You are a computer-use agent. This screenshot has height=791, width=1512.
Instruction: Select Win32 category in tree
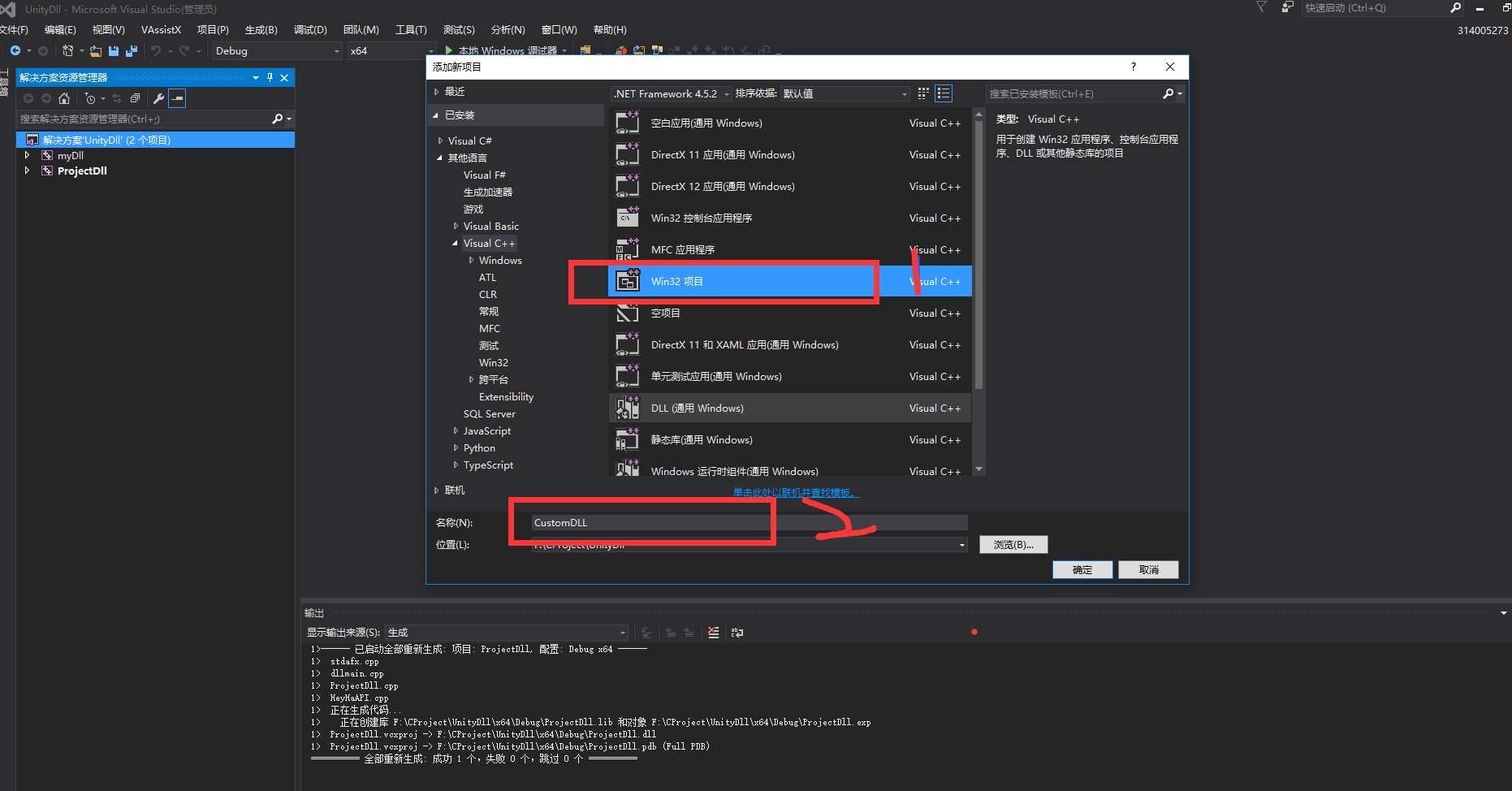[493, 362]
